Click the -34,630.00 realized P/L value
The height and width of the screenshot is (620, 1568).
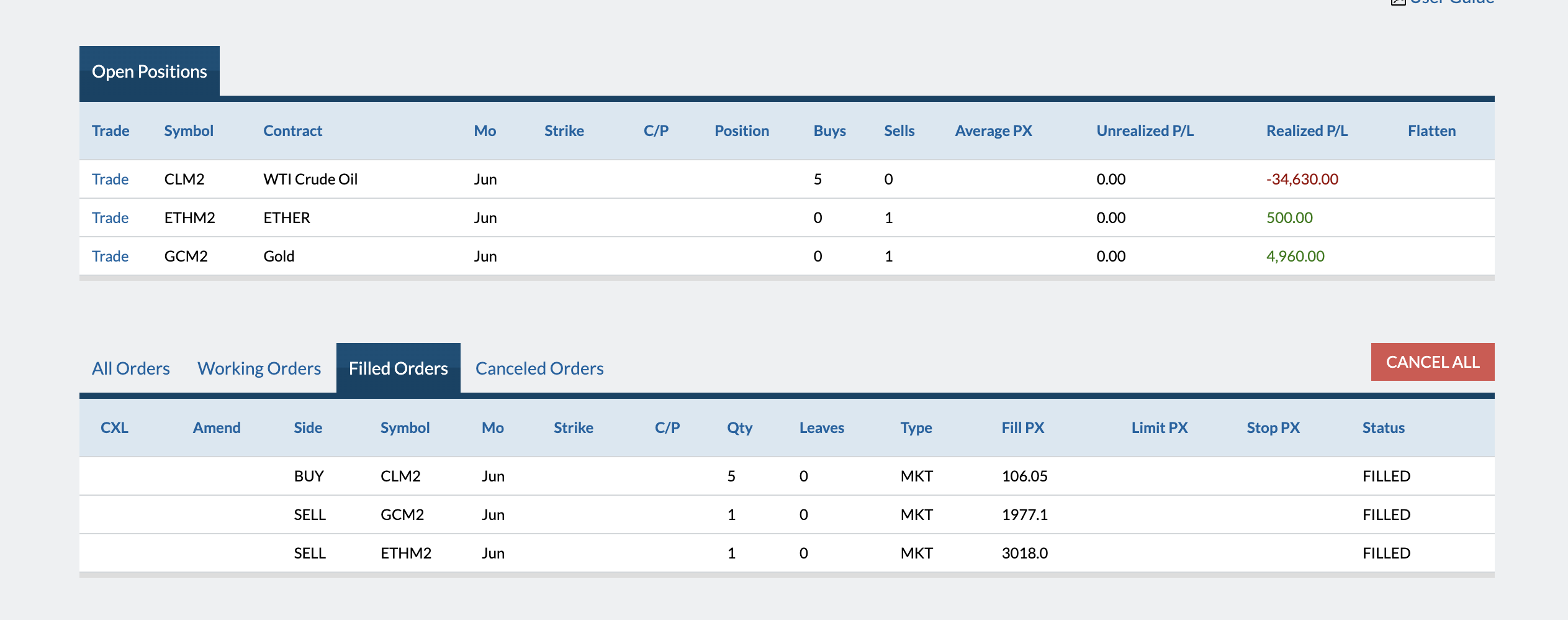(x=1302, y=179)
